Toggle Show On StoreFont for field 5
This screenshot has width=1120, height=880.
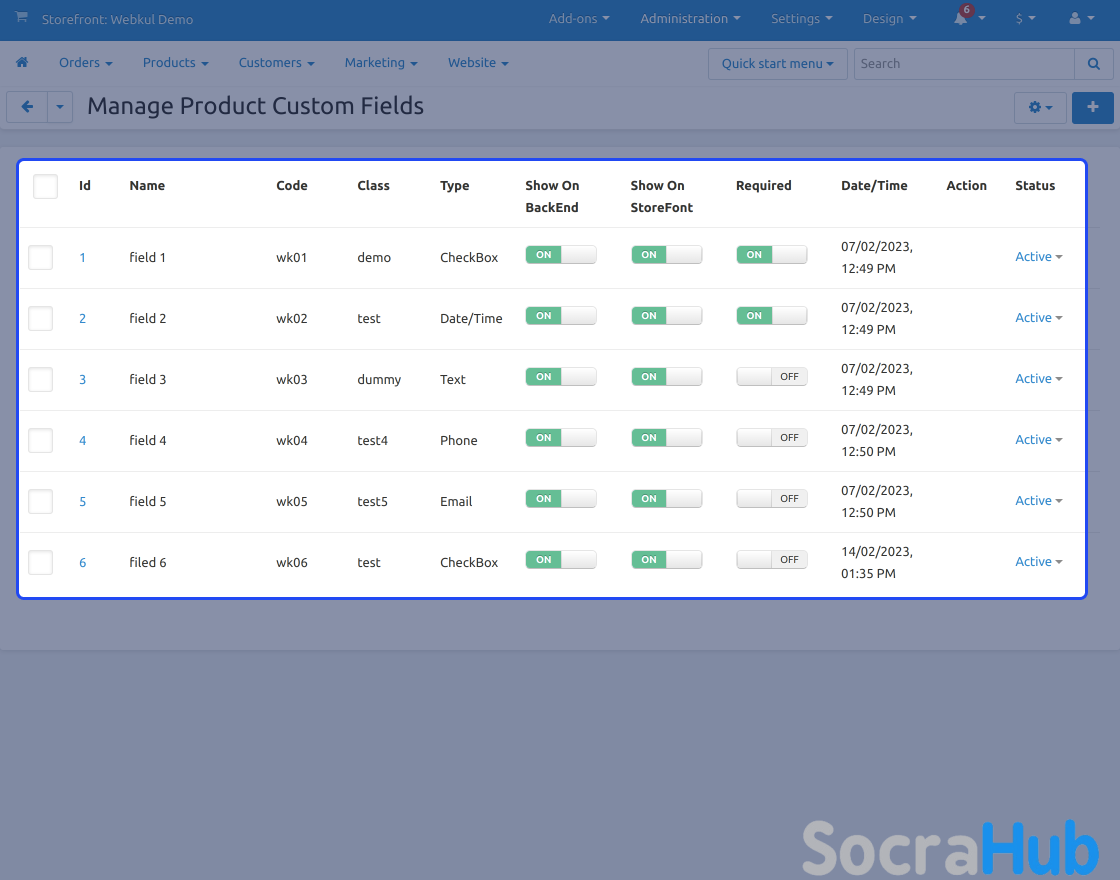(666, 499)
